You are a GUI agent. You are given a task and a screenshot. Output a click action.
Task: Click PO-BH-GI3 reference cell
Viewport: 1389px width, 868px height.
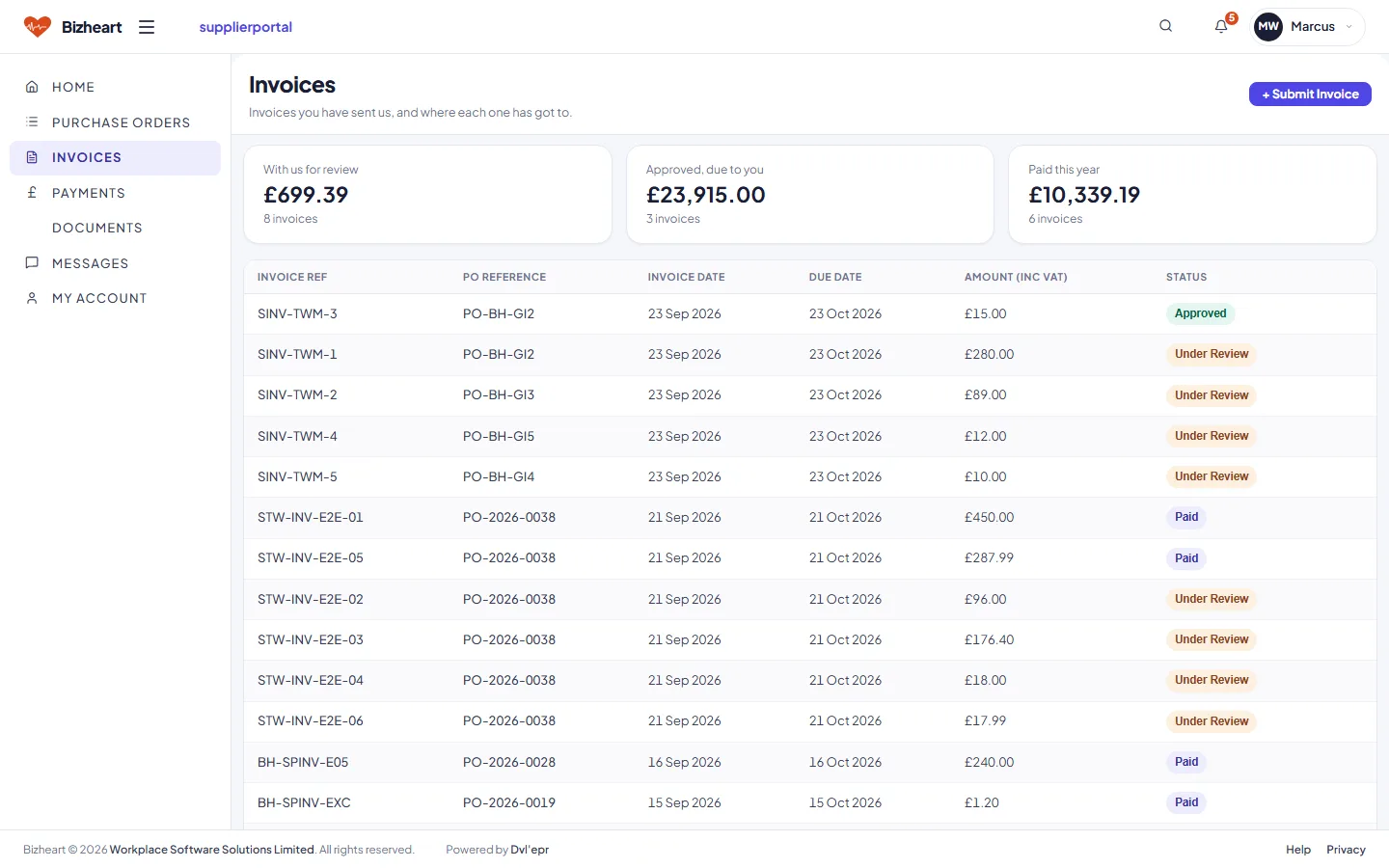pos(499,394)
